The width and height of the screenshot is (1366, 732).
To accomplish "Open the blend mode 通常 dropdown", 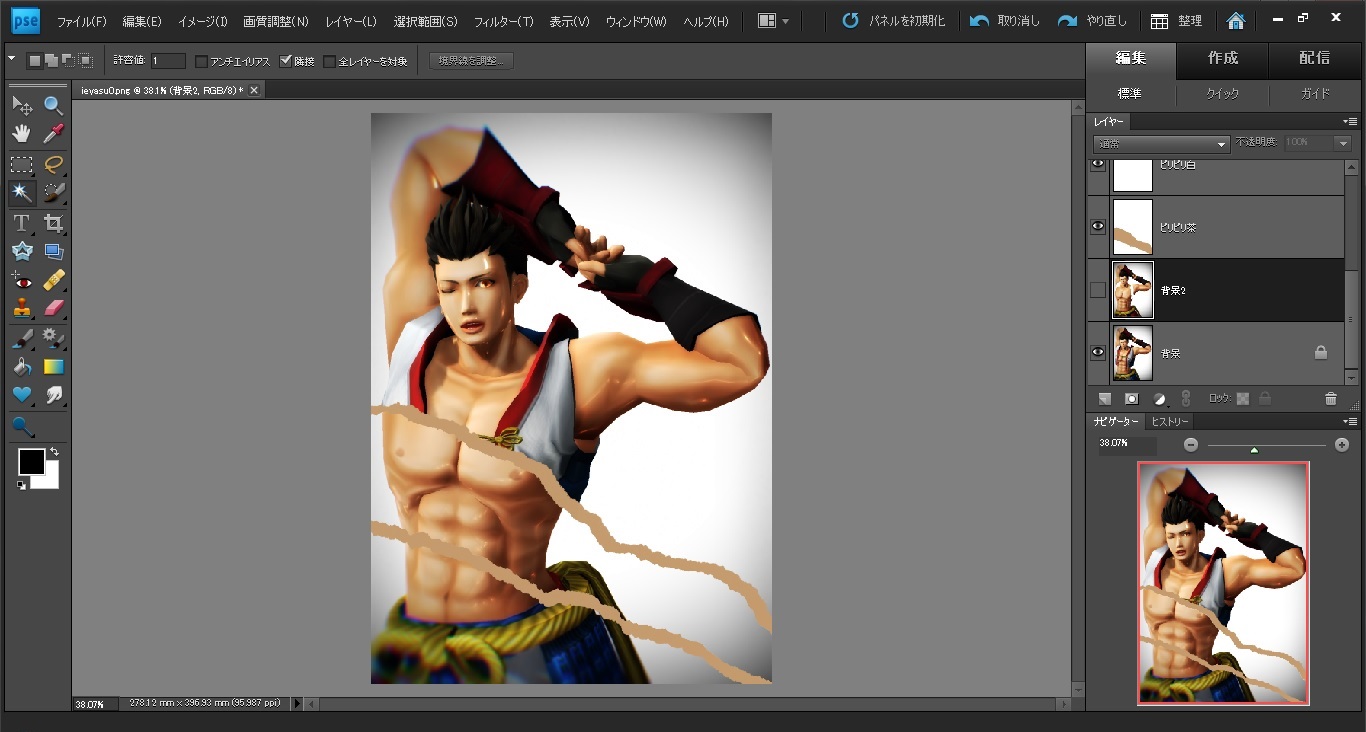I will (1161, 144).
